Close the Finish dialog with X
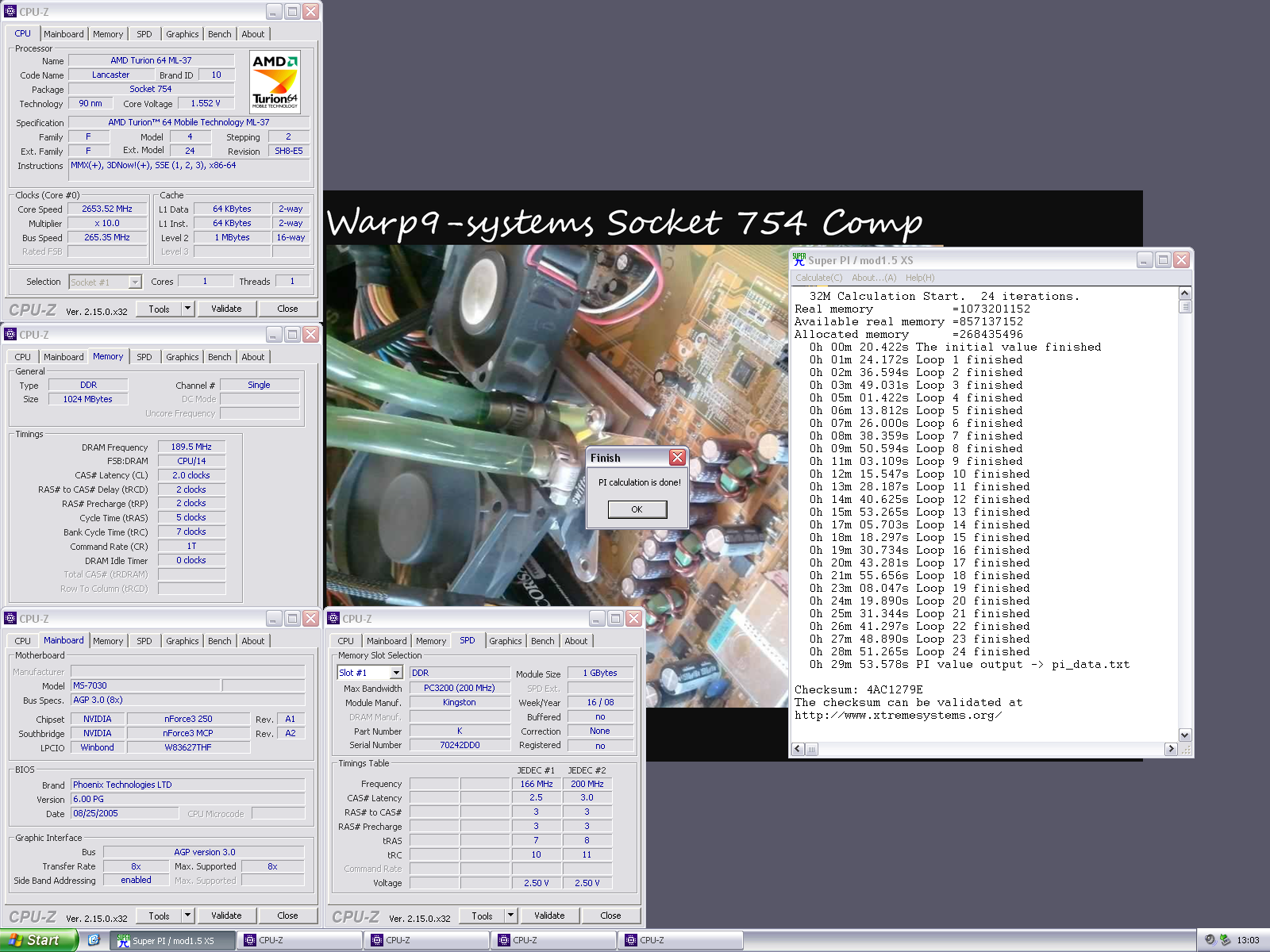Viewport: 1270px width, 952px height. point(677,458)
